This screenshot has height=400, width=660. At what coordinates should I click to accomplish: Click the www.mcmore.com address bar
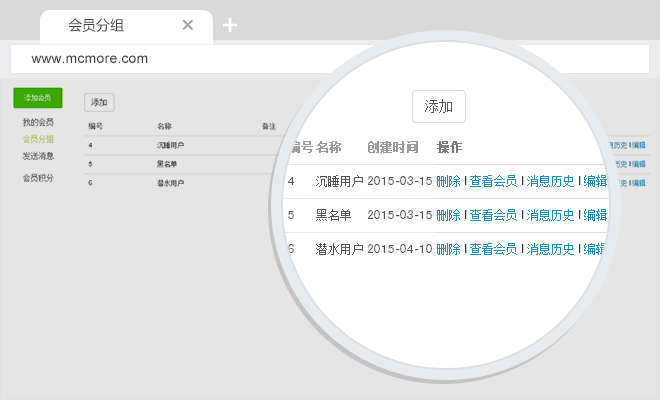point(300,58)
